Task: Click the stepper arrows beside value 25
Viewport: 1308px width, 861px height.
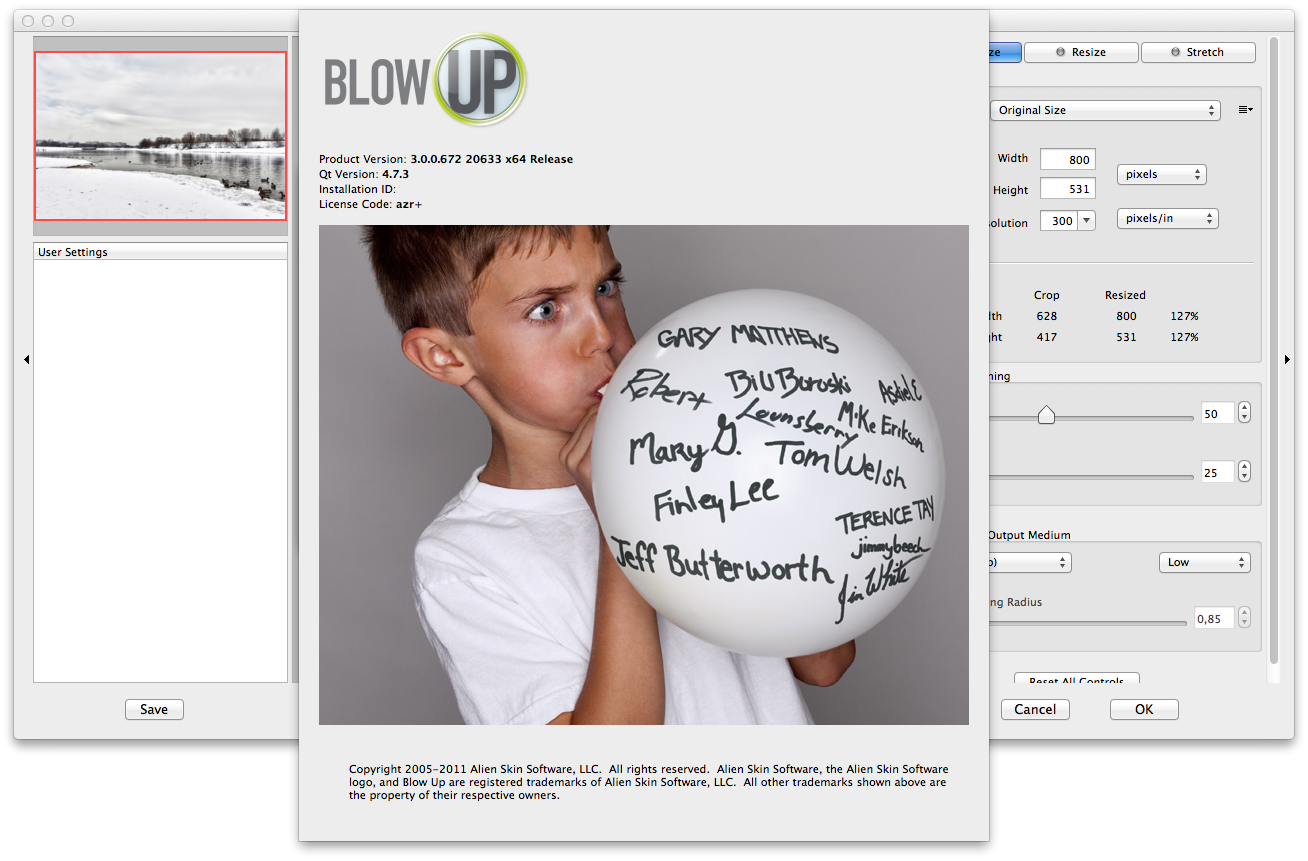Action: 1244,472
